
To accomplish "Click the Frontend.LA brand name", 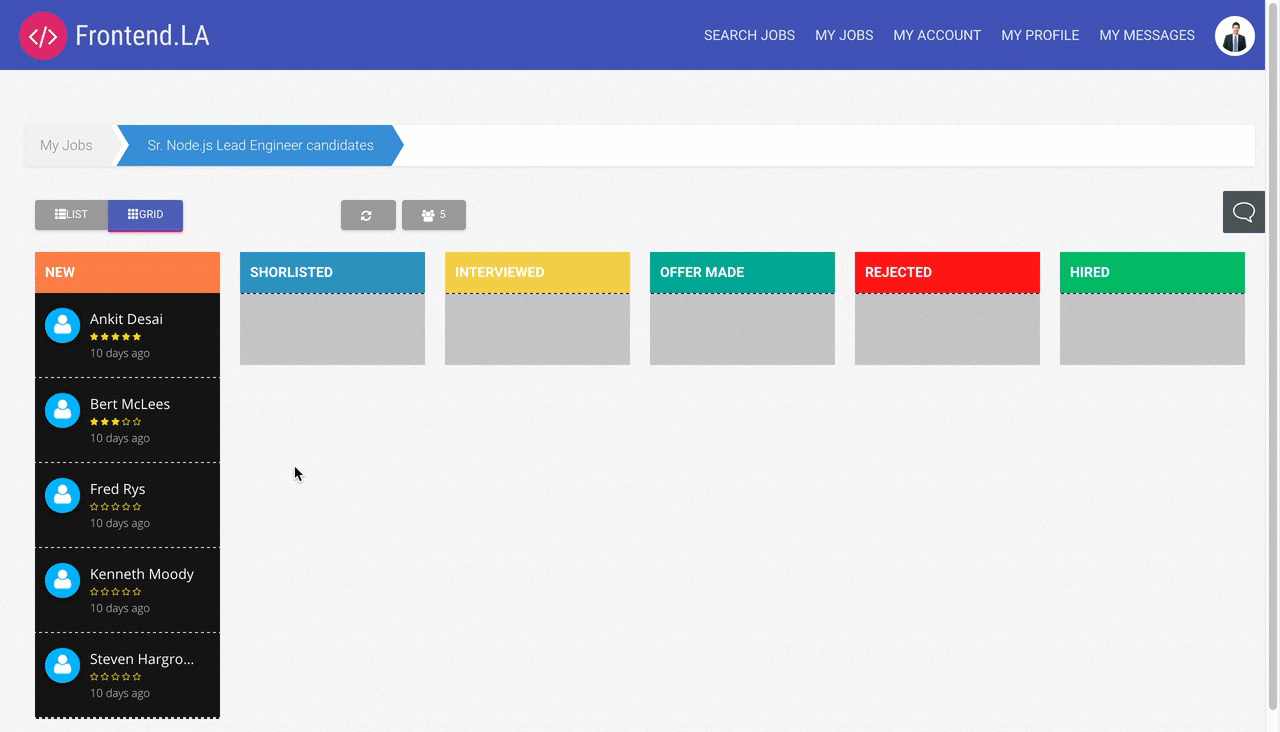I will [x=142, y=36].
